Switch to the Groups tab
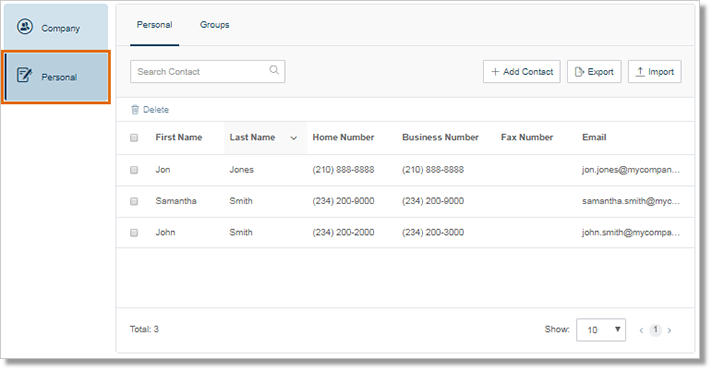 click(x=214, y=25)
